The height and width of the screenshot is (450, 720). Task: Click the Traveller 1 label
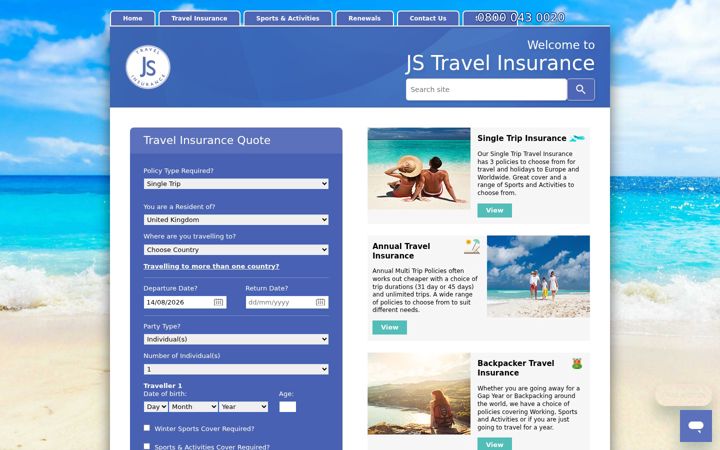pyautogui.click(x=163, y=386)
